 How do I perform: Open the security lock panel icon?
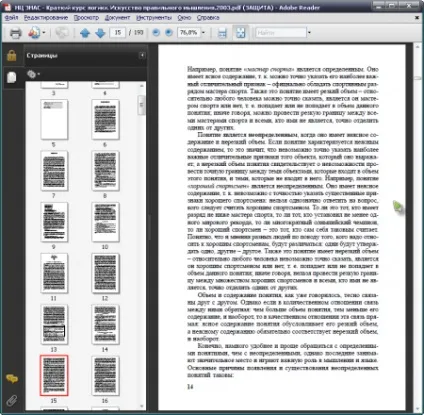click(11, 56)
